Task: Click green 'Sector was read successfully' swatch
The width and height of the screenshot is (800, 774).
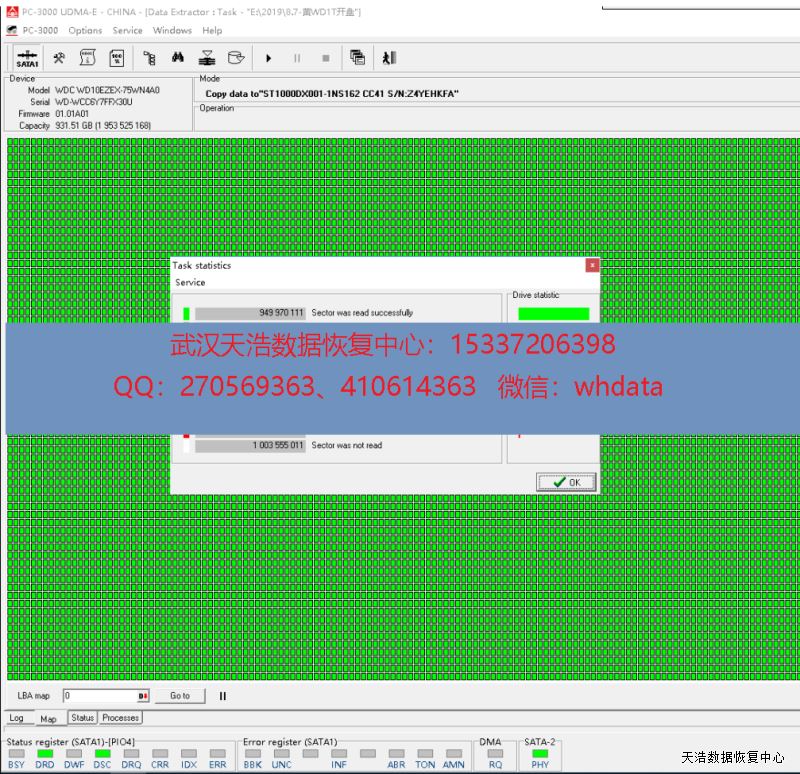Action: click(186, 313)
